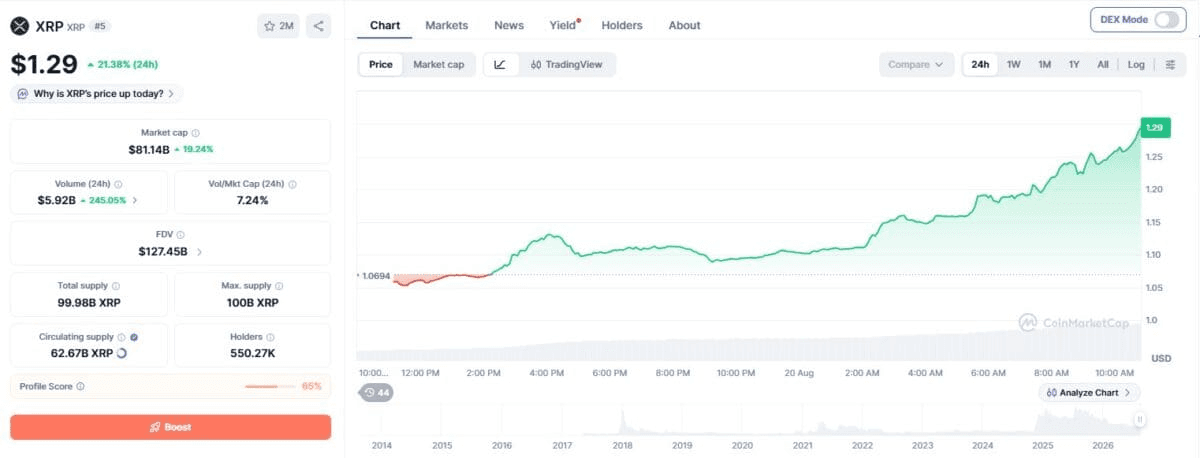The height and width of the screenshot is (458, 1200).
Task: Open the News tab
Action: tap(509, 25)
